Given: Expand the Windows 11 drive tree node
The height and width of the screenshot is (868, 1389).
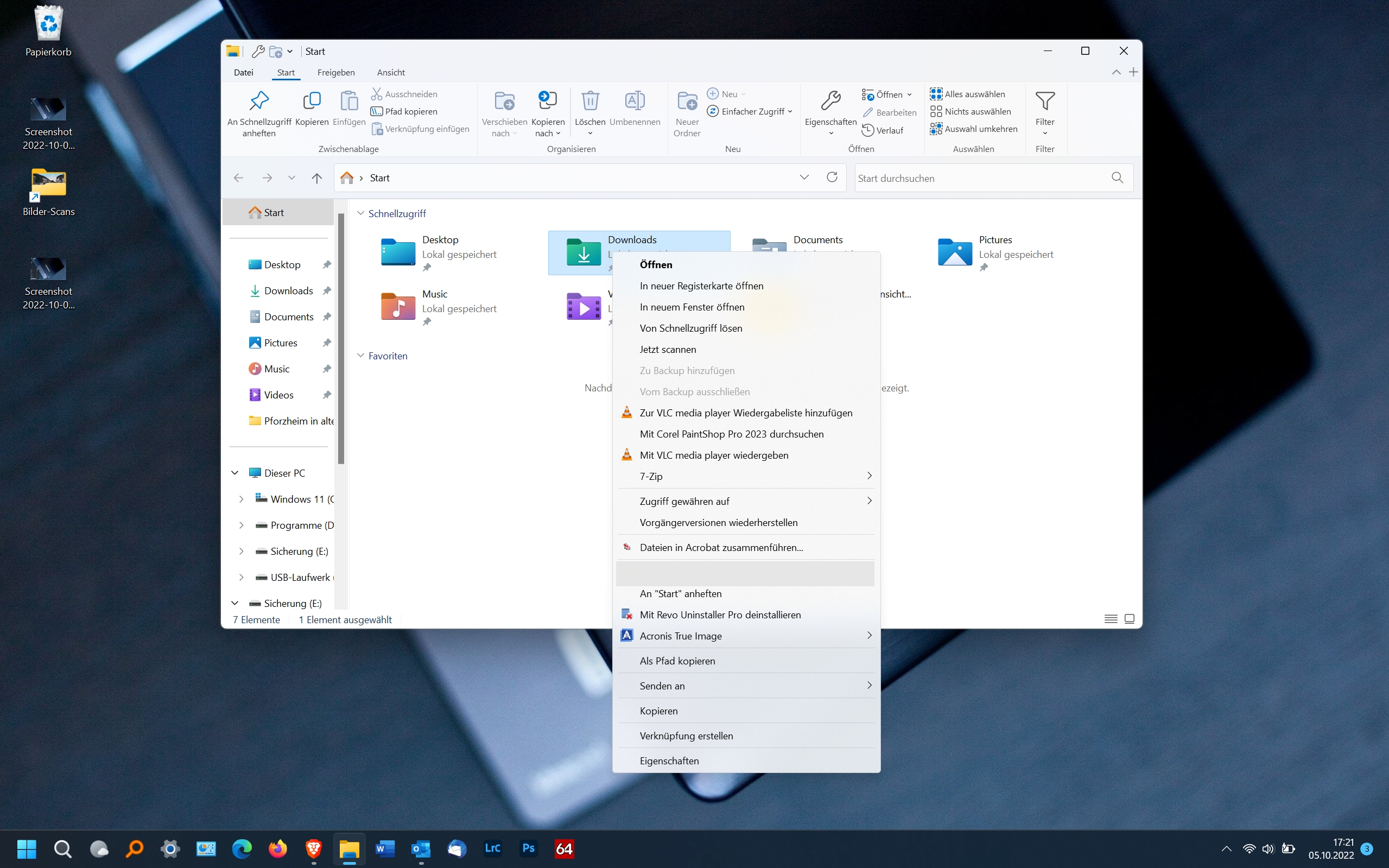Looking at the screenshot, I should (241, 499).
